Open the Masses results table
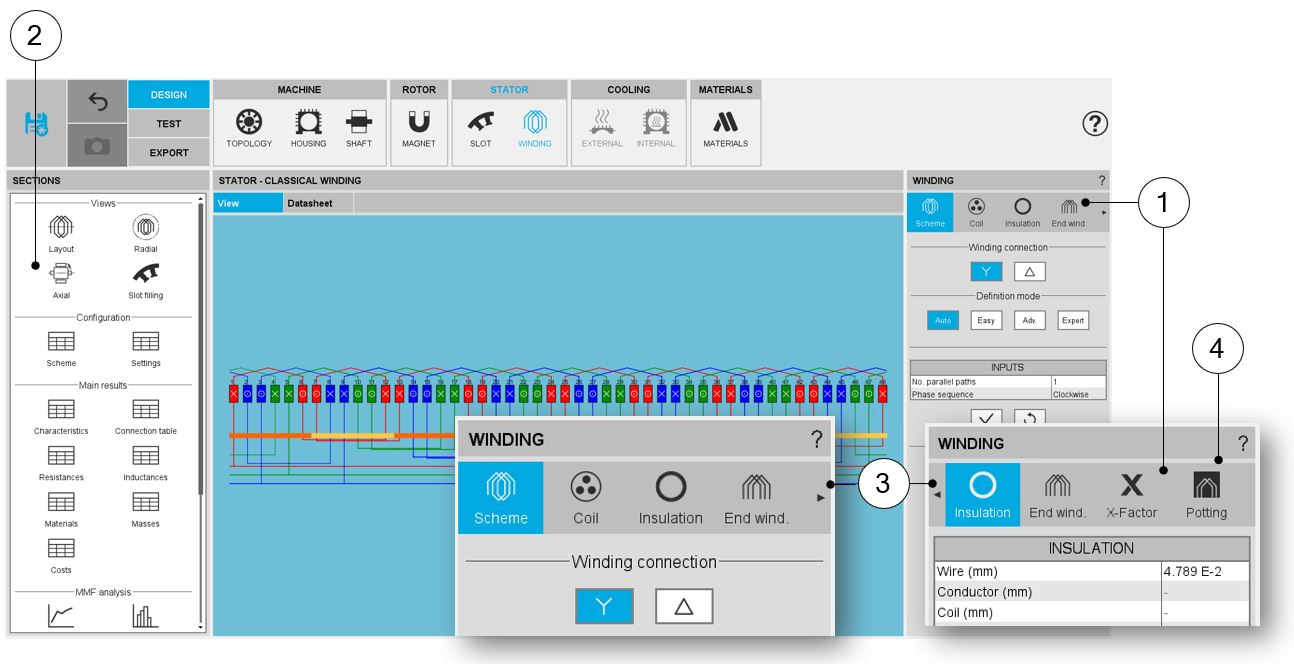The height and width of the screenshot is (664, 1294). click(146, 510)
